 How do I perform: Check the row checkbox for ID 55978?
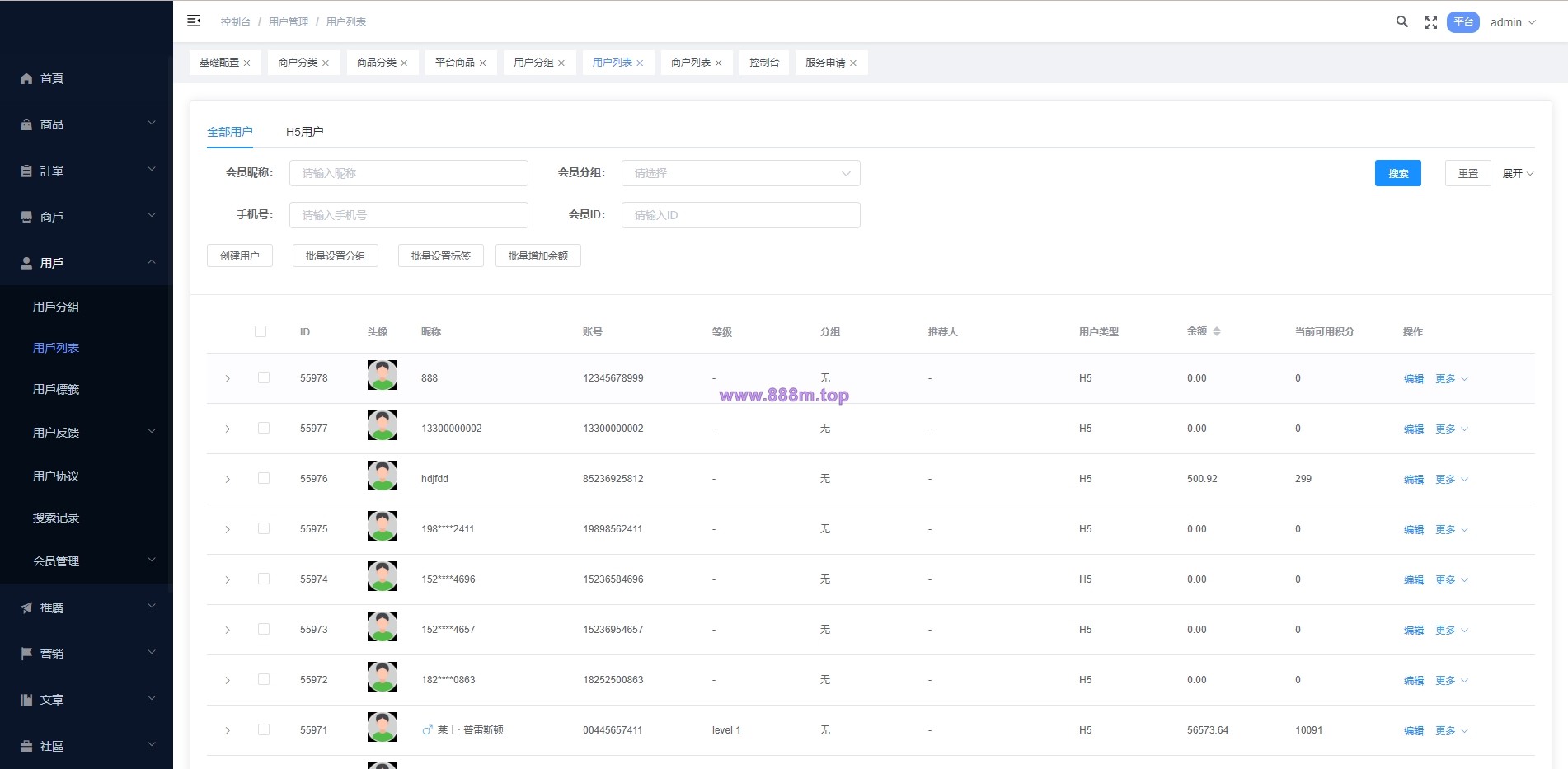pos(264,377)
